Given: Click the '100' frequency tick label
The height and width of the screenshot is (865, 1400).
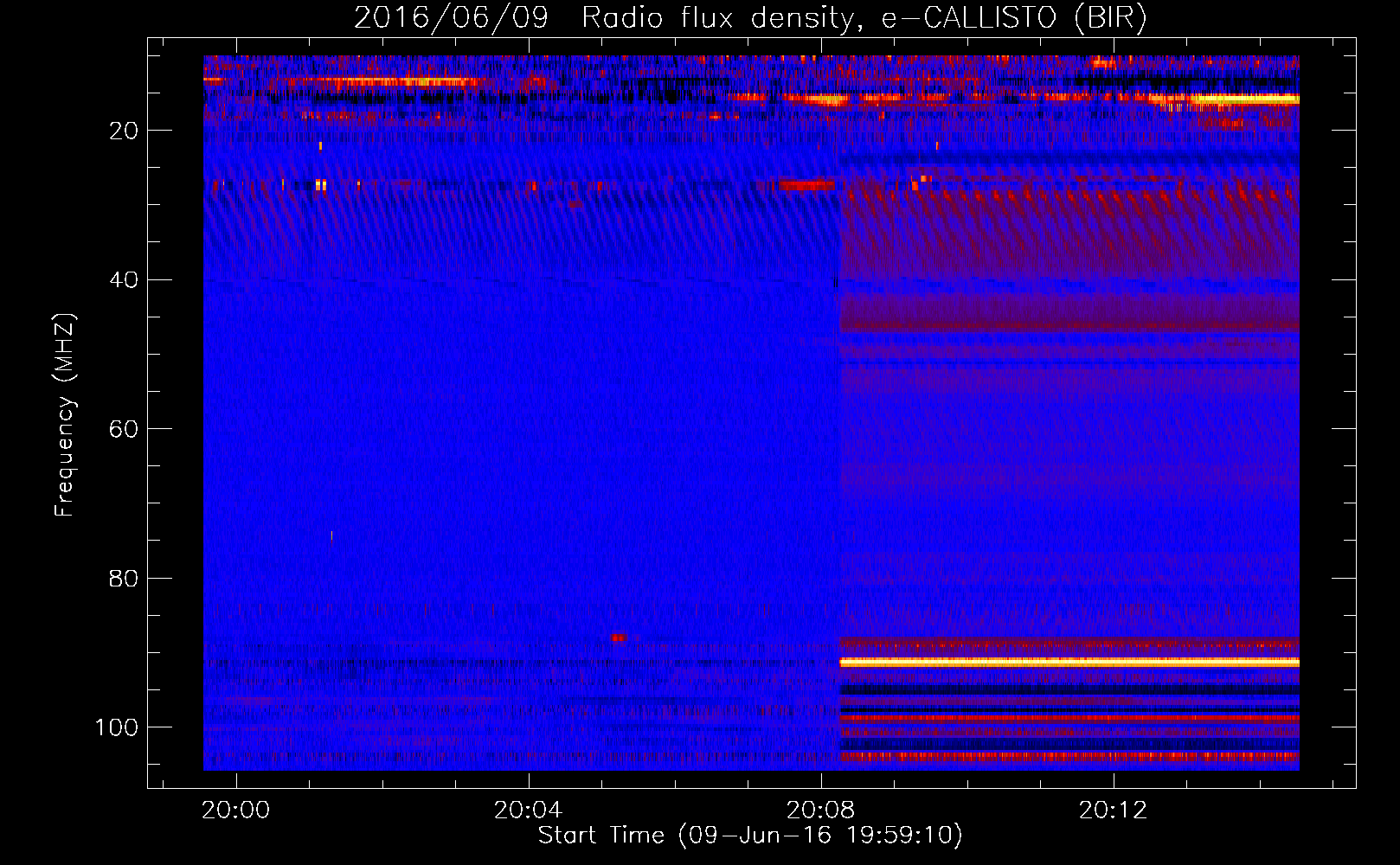Looking at the screenshot, I should point(117,727).
